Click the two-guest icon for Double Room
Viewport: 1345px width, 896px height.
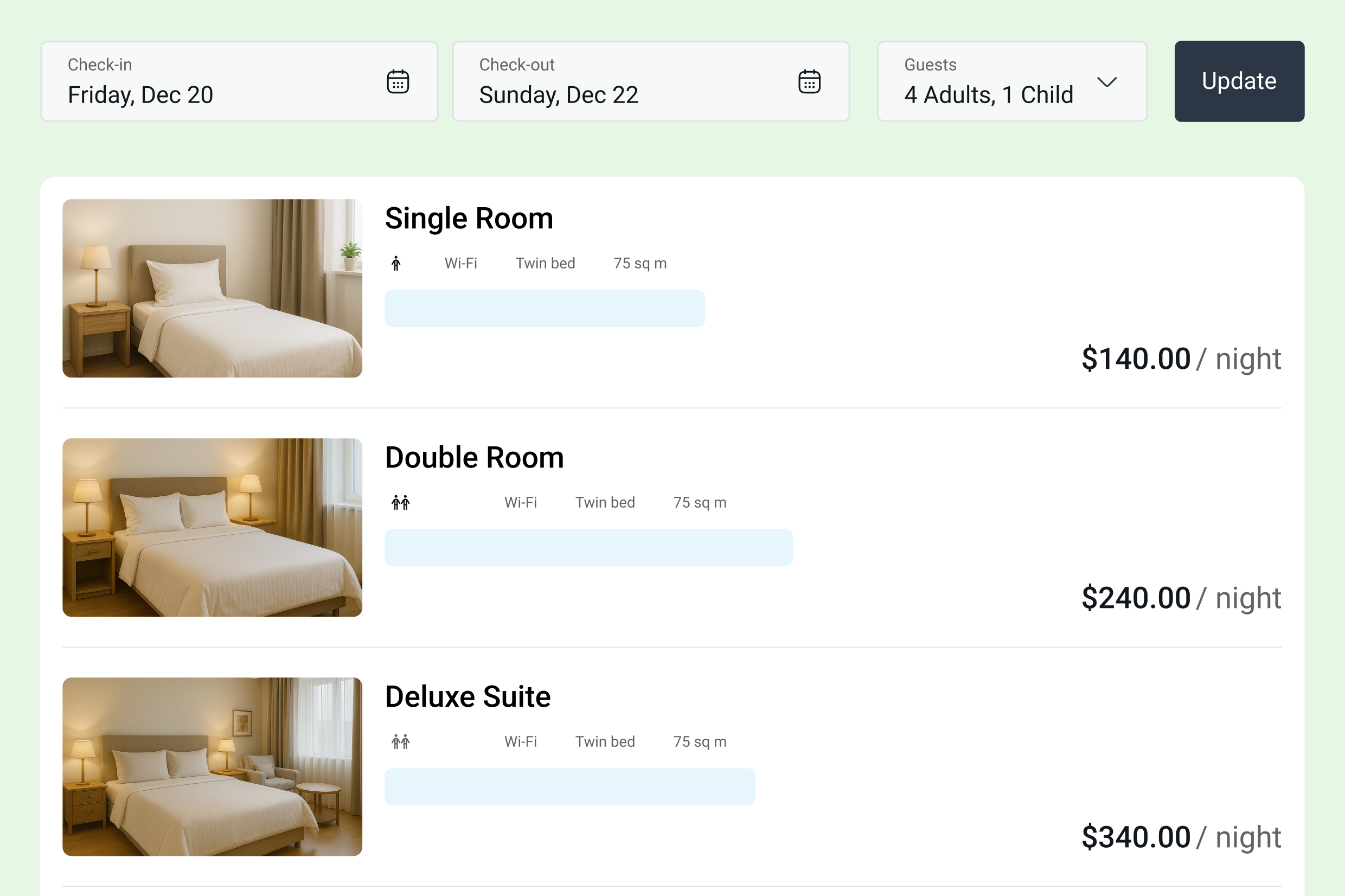[x=401, y=502]
